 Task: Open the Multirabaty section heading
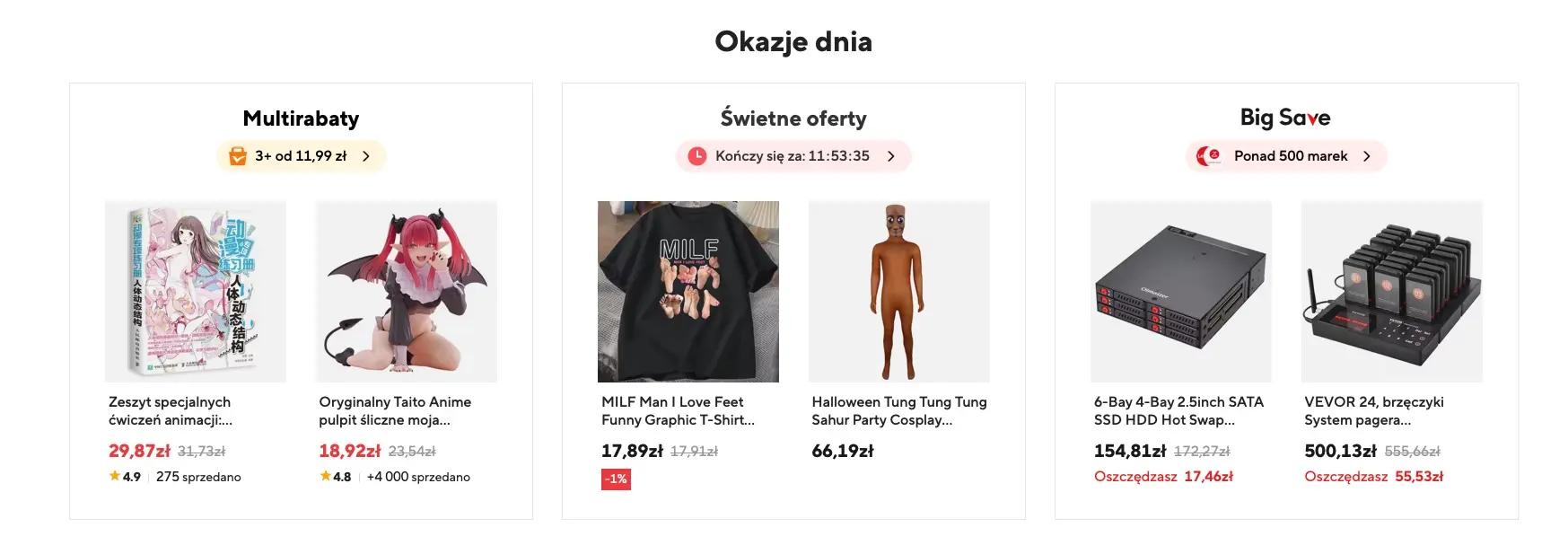301,119
